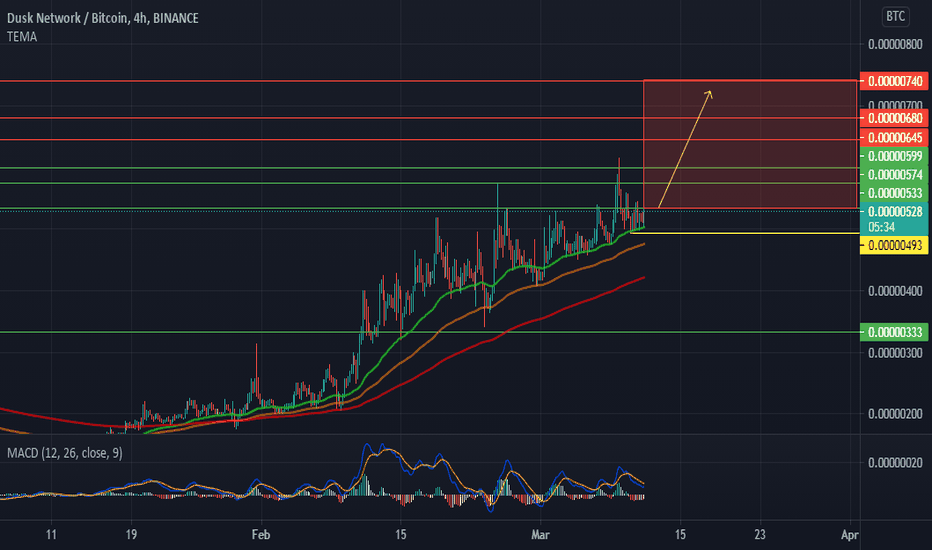Click the BTC currency button
932x550 pixels.
895,16
